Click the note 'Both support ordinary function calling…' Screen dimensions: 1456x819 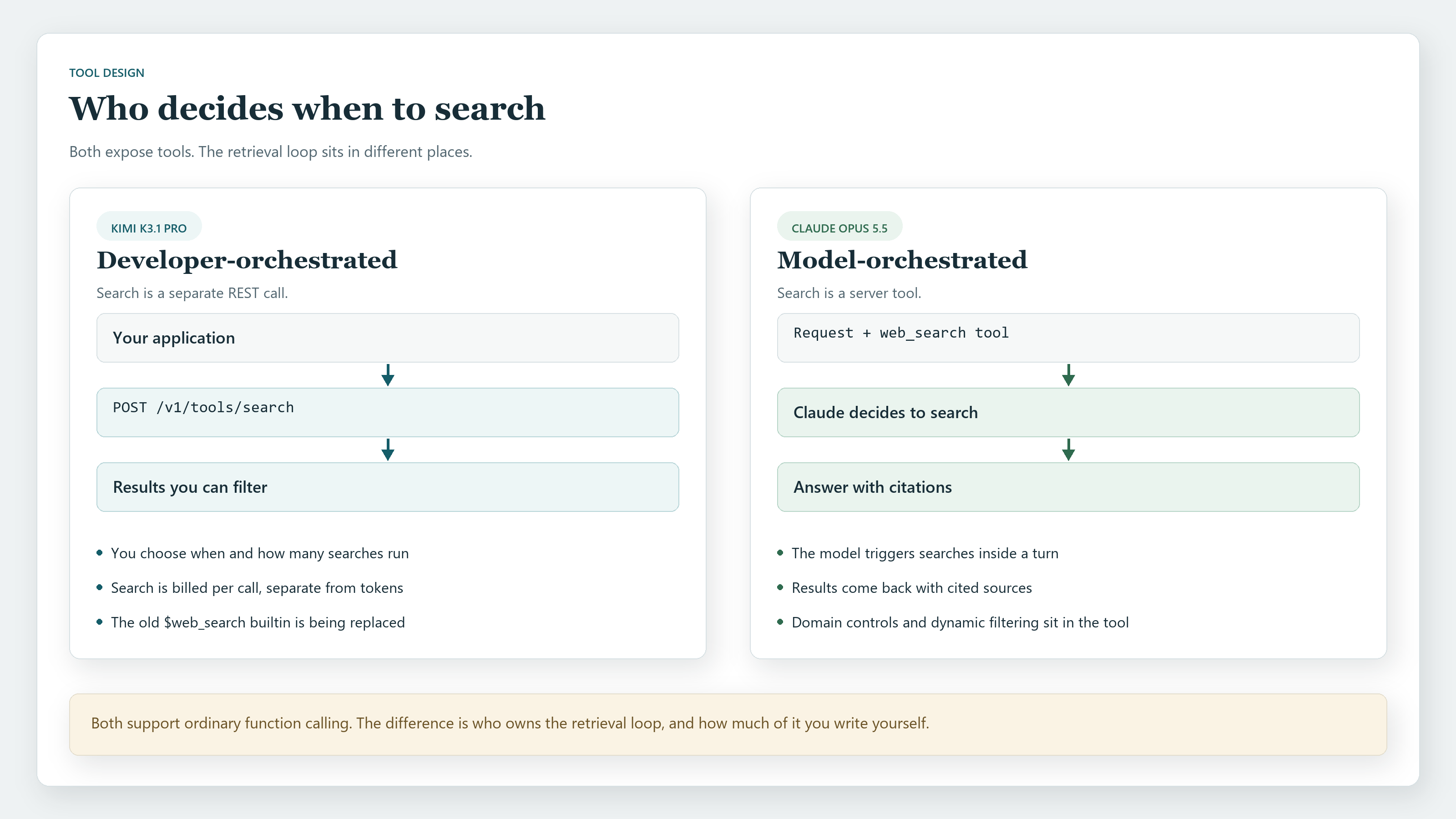[x=728, y=725]
